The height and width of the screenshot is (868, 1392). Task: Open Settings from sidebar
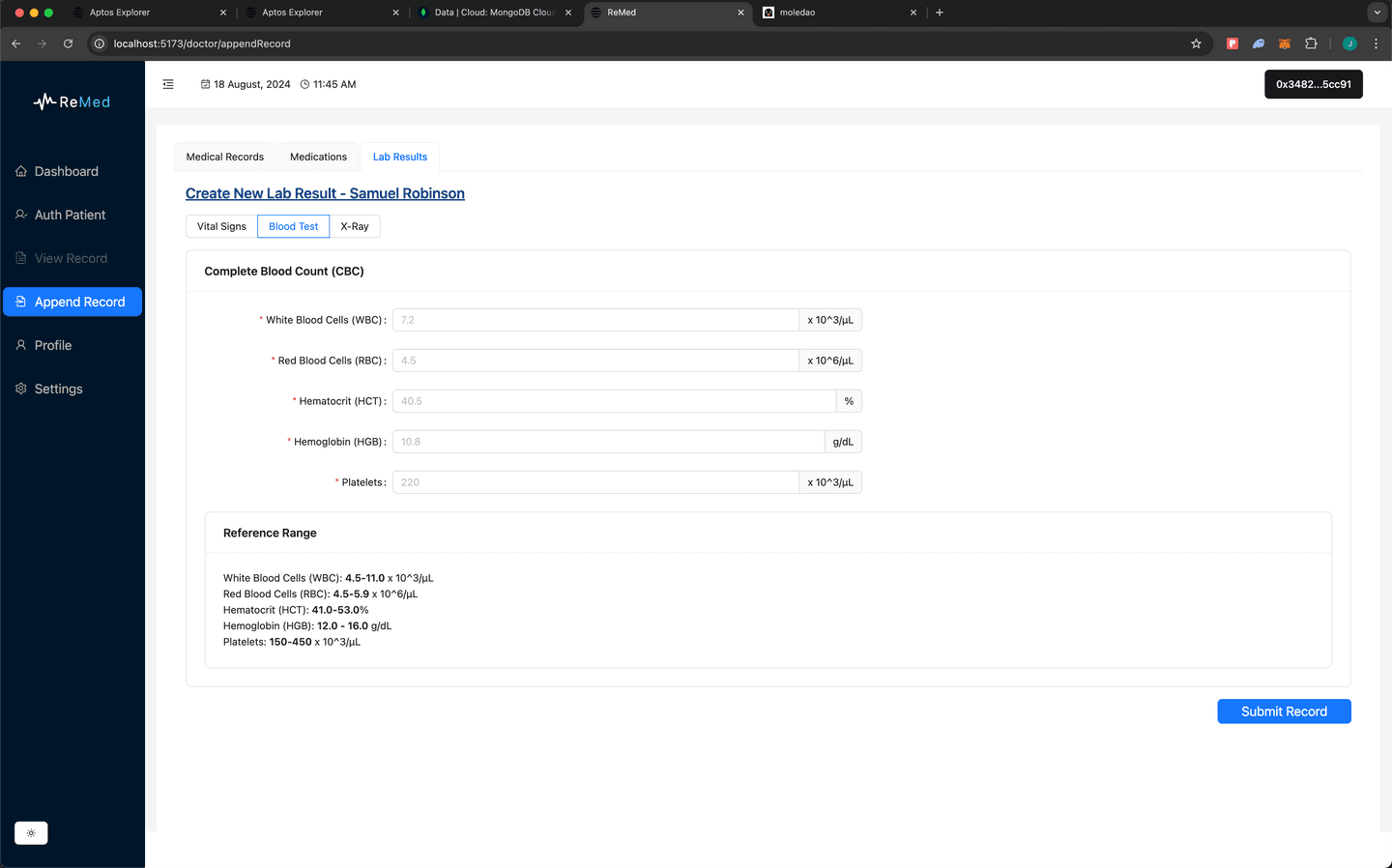click(x=72, y=389)
